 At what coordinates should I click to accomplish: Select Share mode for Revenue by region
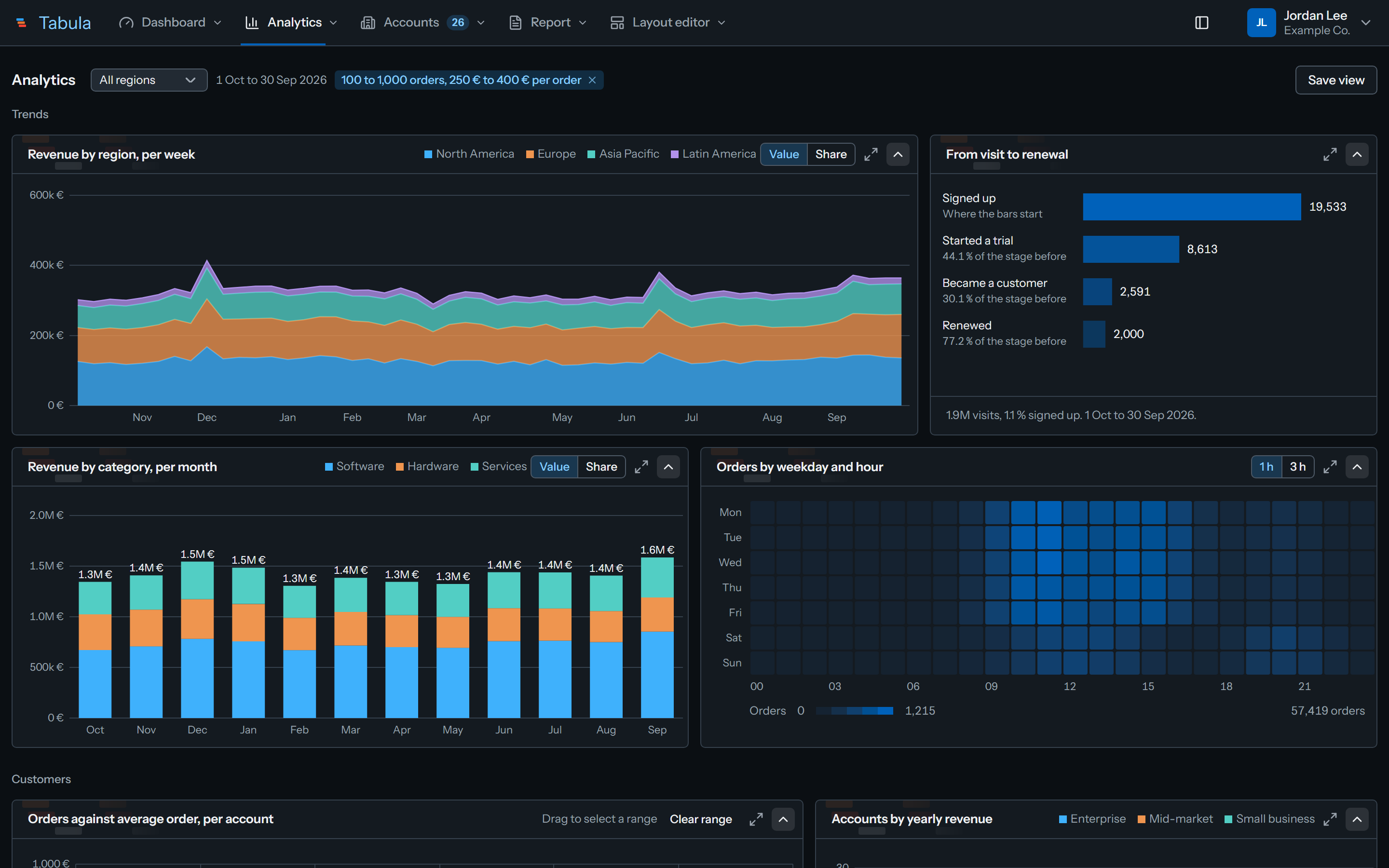[x=831, y=154]
